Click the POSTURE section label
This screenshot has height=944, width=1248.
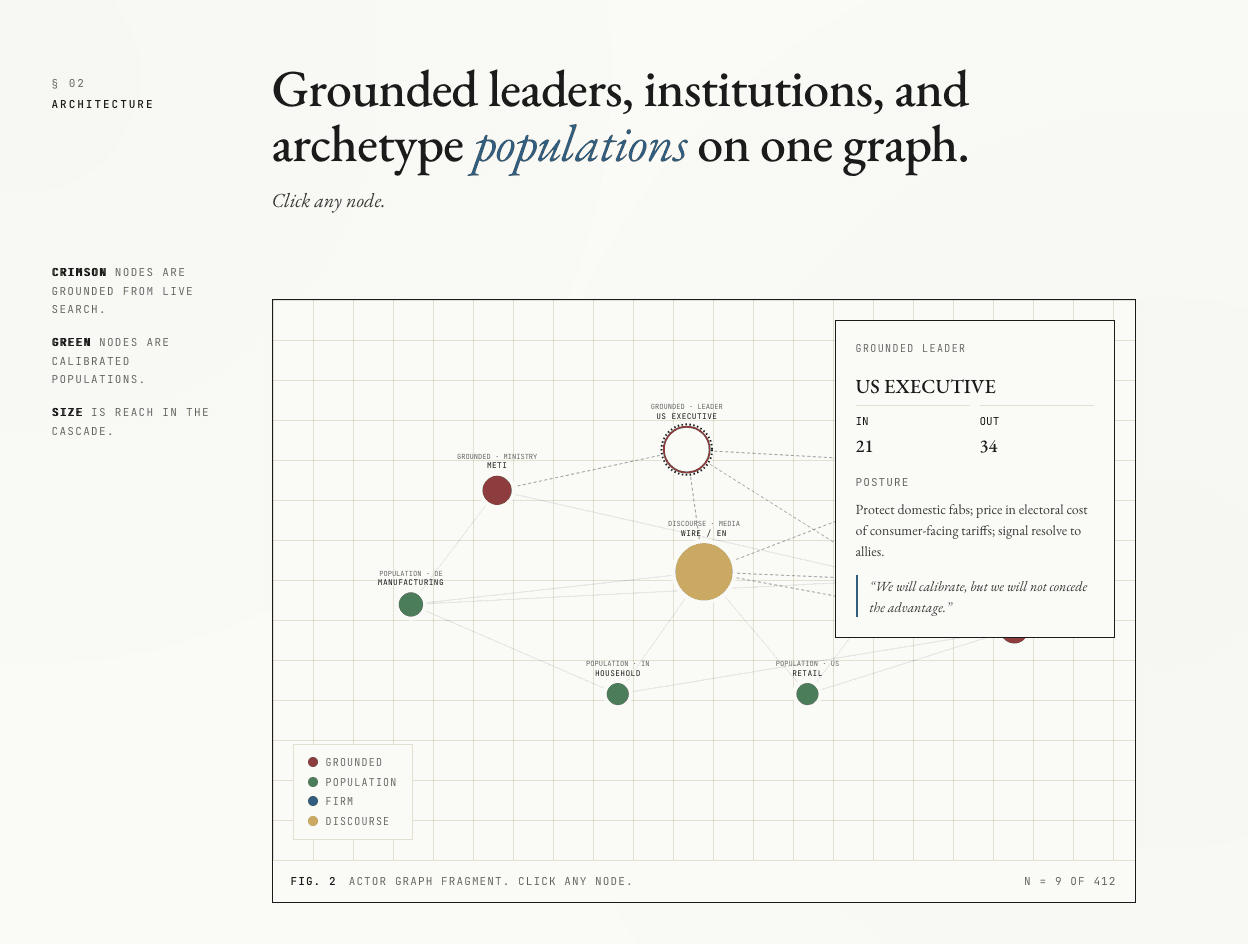click(882, 483)
